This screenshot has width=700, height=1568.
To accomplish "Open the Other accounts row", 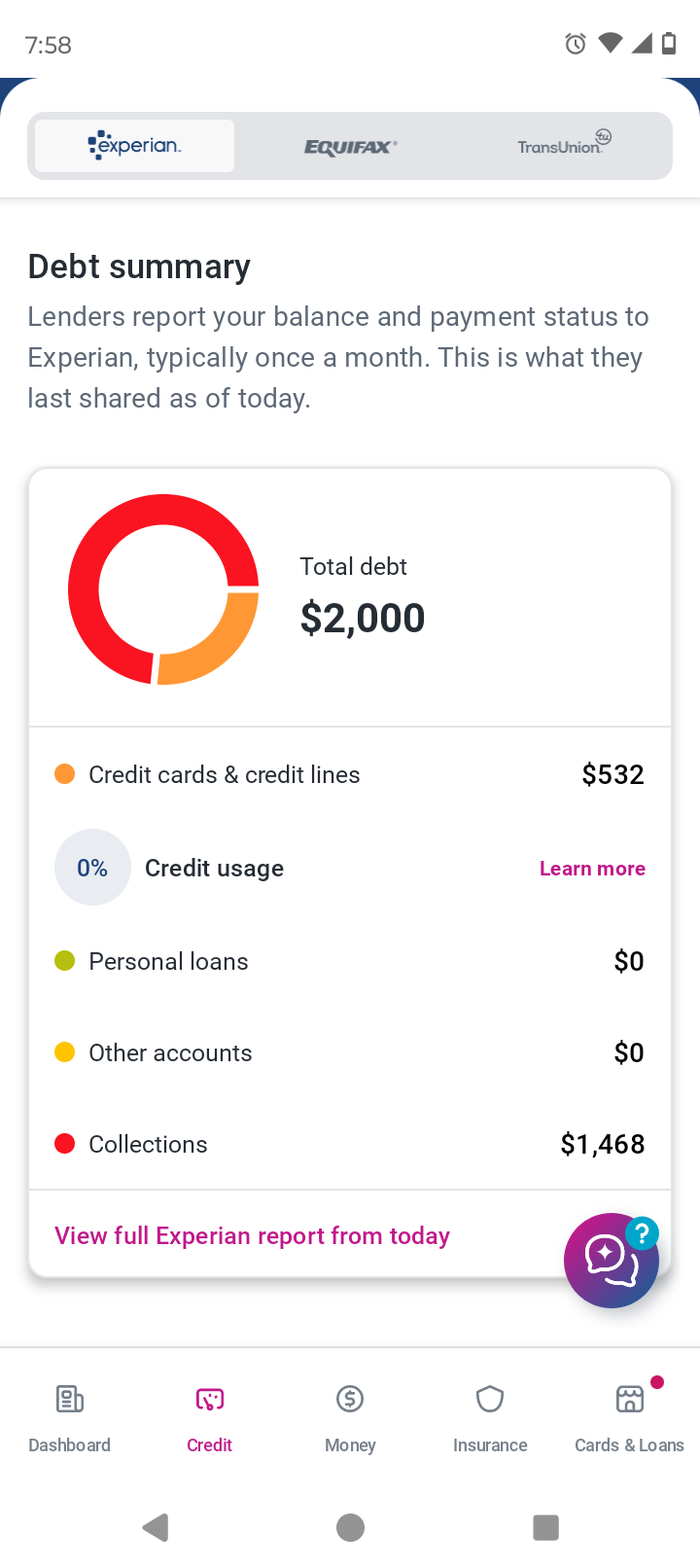I will (350, 1052).
